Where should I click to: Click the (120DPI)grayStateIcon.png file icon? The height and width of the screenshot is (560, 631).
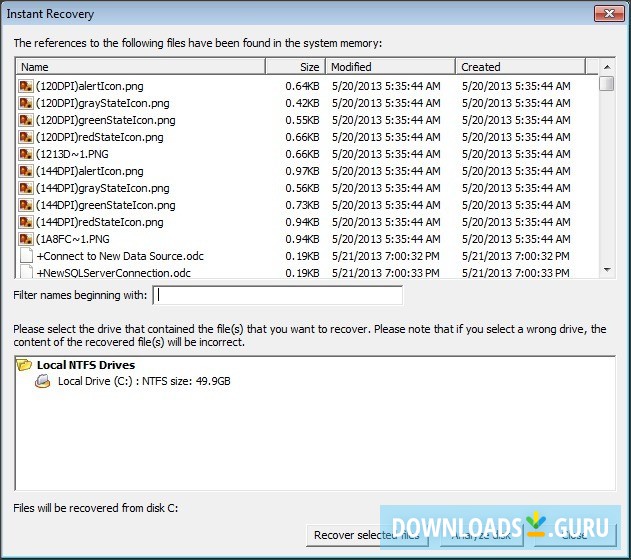pos(26,103)
